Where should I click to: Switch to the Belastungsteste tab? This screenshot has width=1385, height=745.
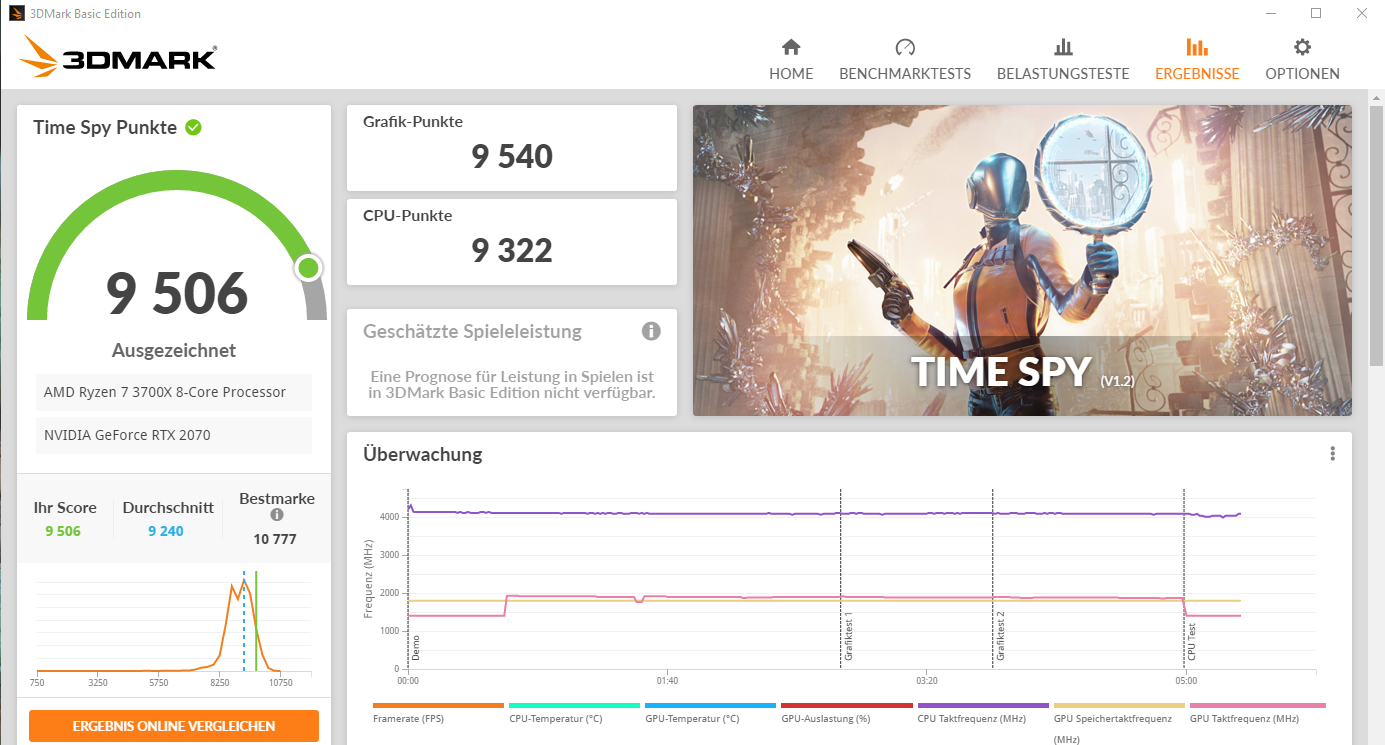pyautogui.click(x=1063, y=60)
